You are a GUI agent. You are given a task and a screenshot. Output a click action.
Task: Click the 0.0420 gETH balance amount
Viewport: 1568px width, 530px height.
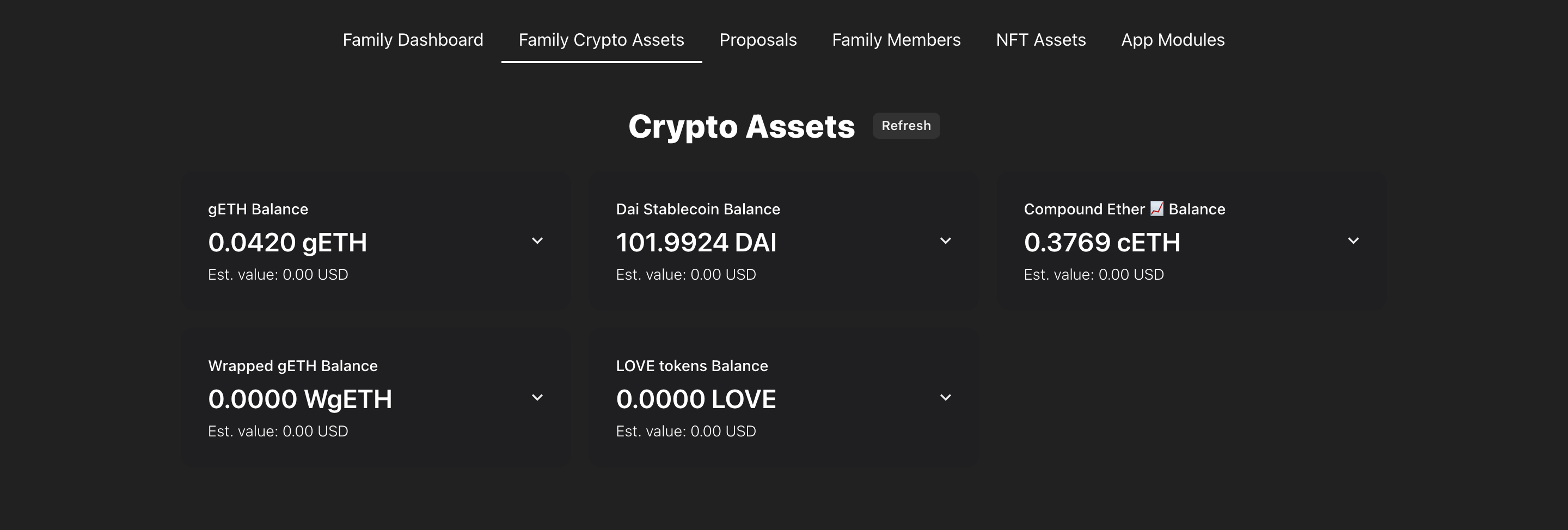(287, 242)
